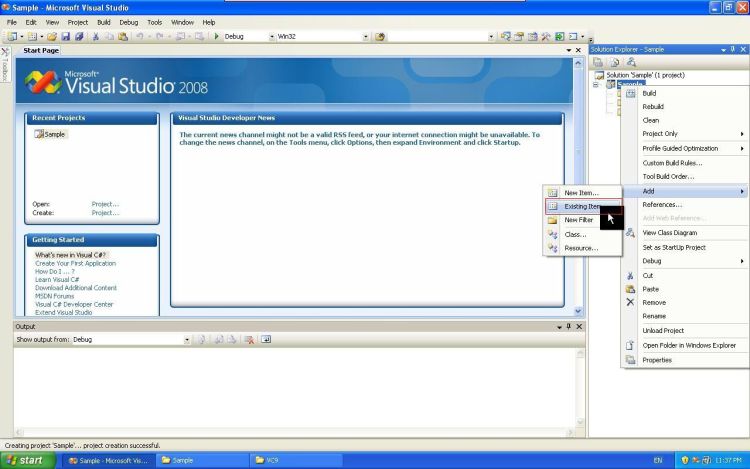Select Properties in the context menu
This screenshot has height=469, width=750.
(685, 360)
